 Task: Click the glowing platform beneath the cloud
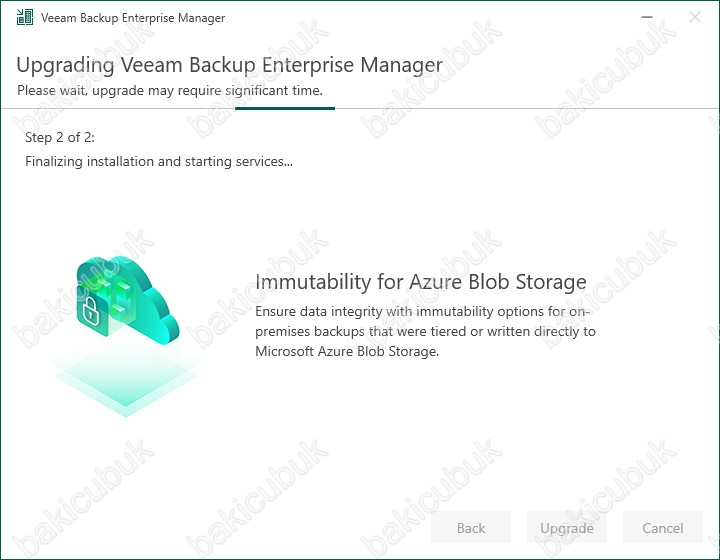tap(125, 380)
